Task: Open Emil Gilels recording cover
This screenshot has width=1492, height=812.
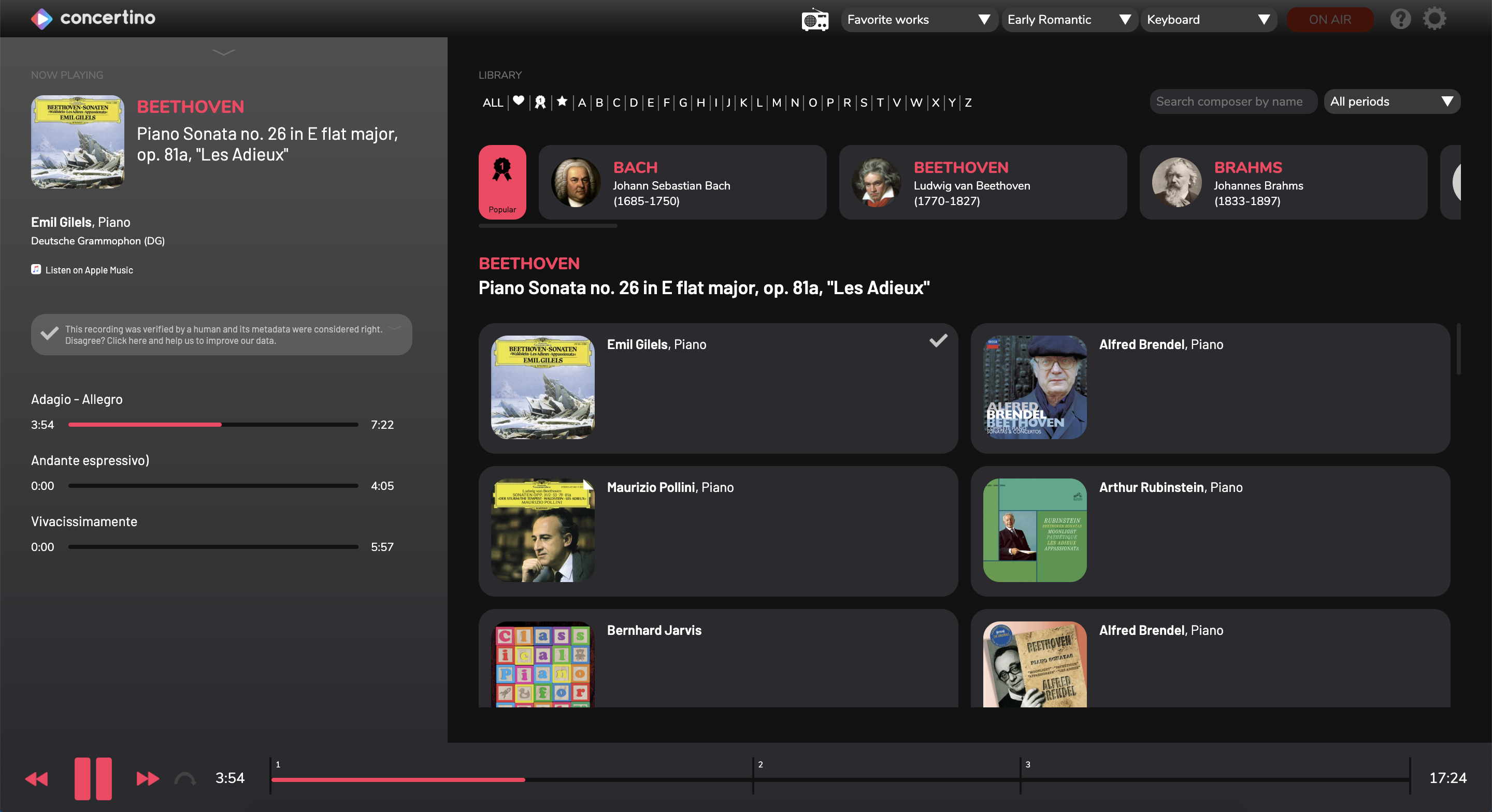Action: click(x=543, y=387)
